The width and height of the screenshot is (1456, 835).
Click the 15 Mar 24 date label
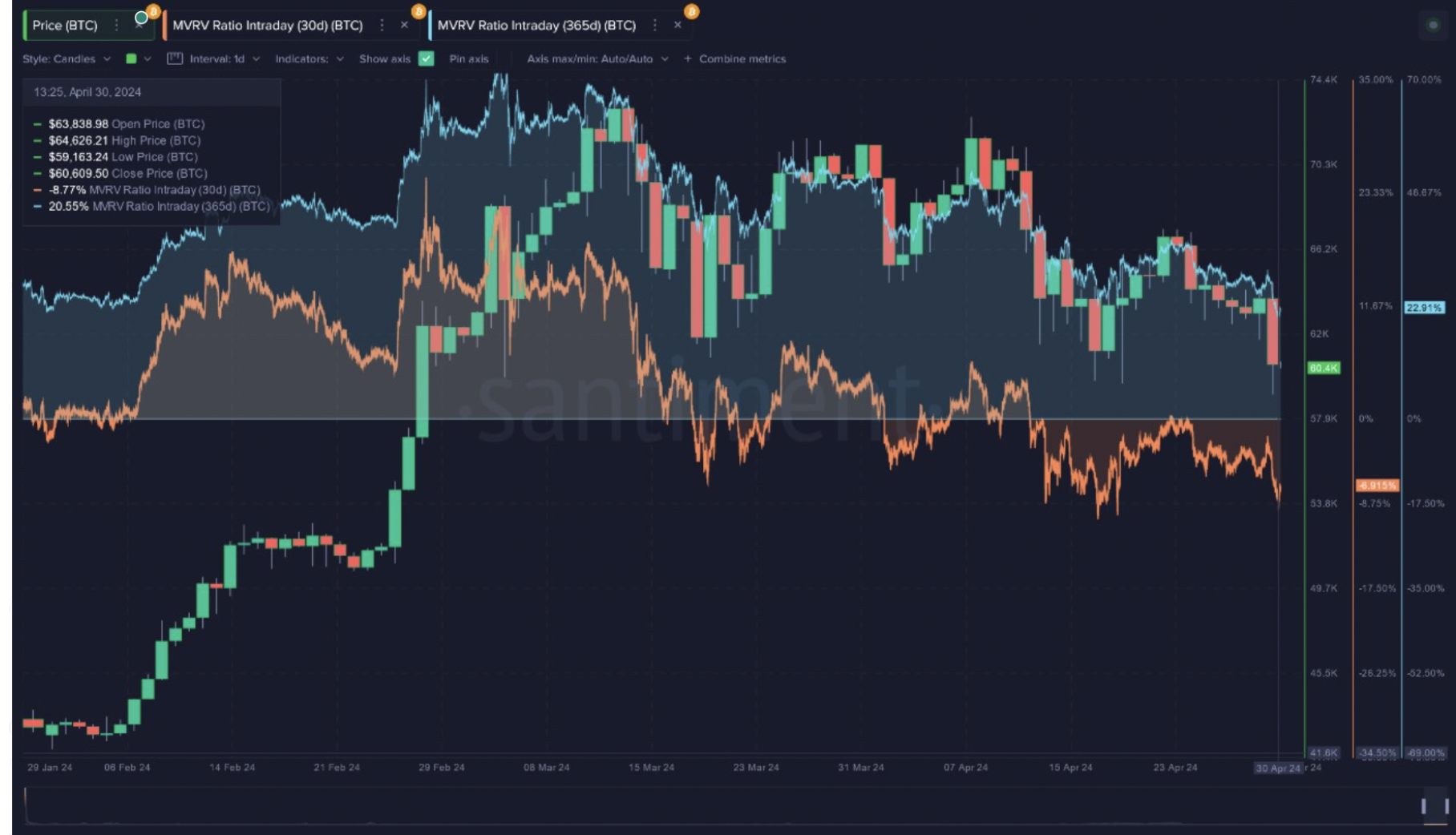651,768
